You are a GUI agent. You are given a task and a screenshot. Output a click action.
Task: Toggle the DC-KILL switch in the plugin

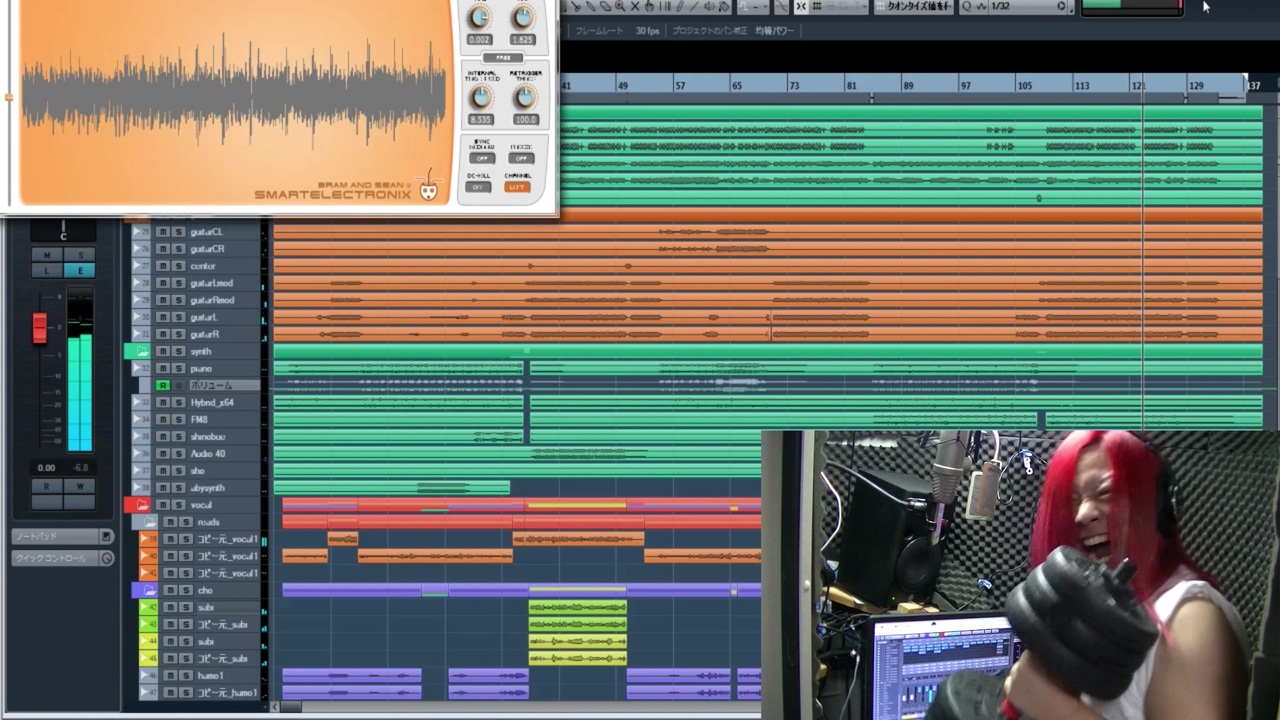pyautogui.click(x=479, y=187)
